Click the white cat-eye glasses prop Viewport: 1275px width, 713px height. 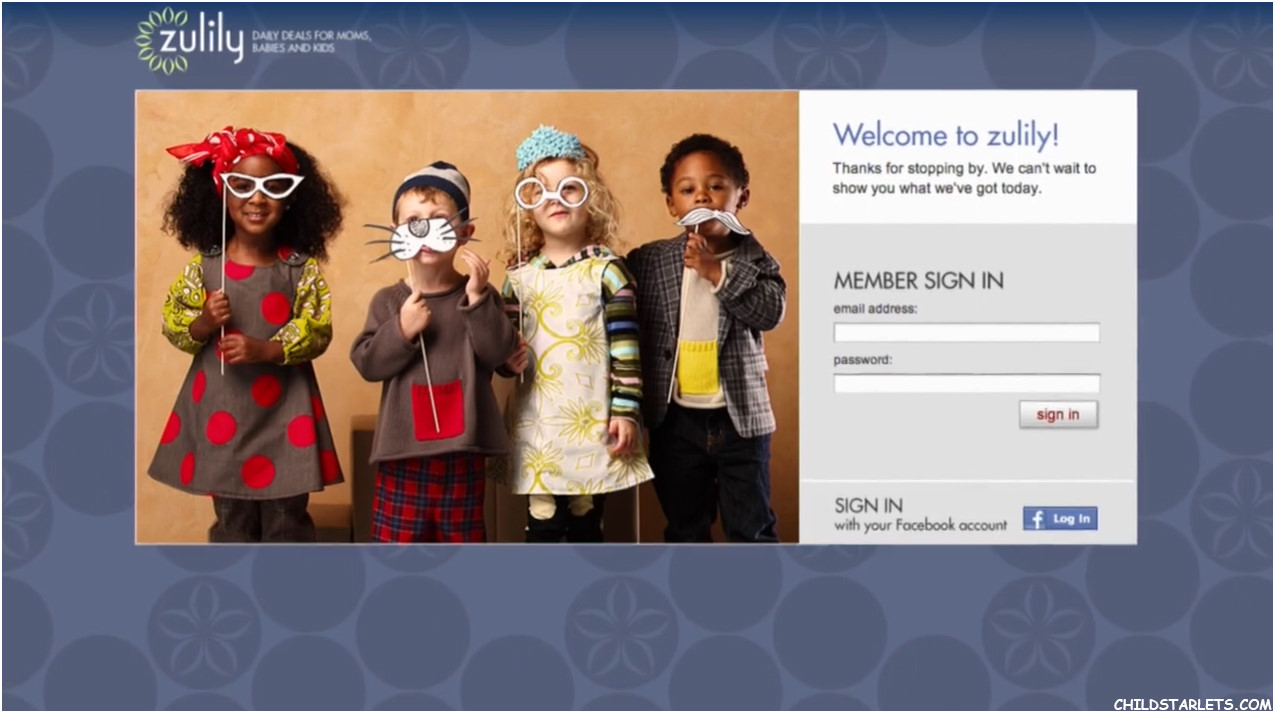click(261, 185)
